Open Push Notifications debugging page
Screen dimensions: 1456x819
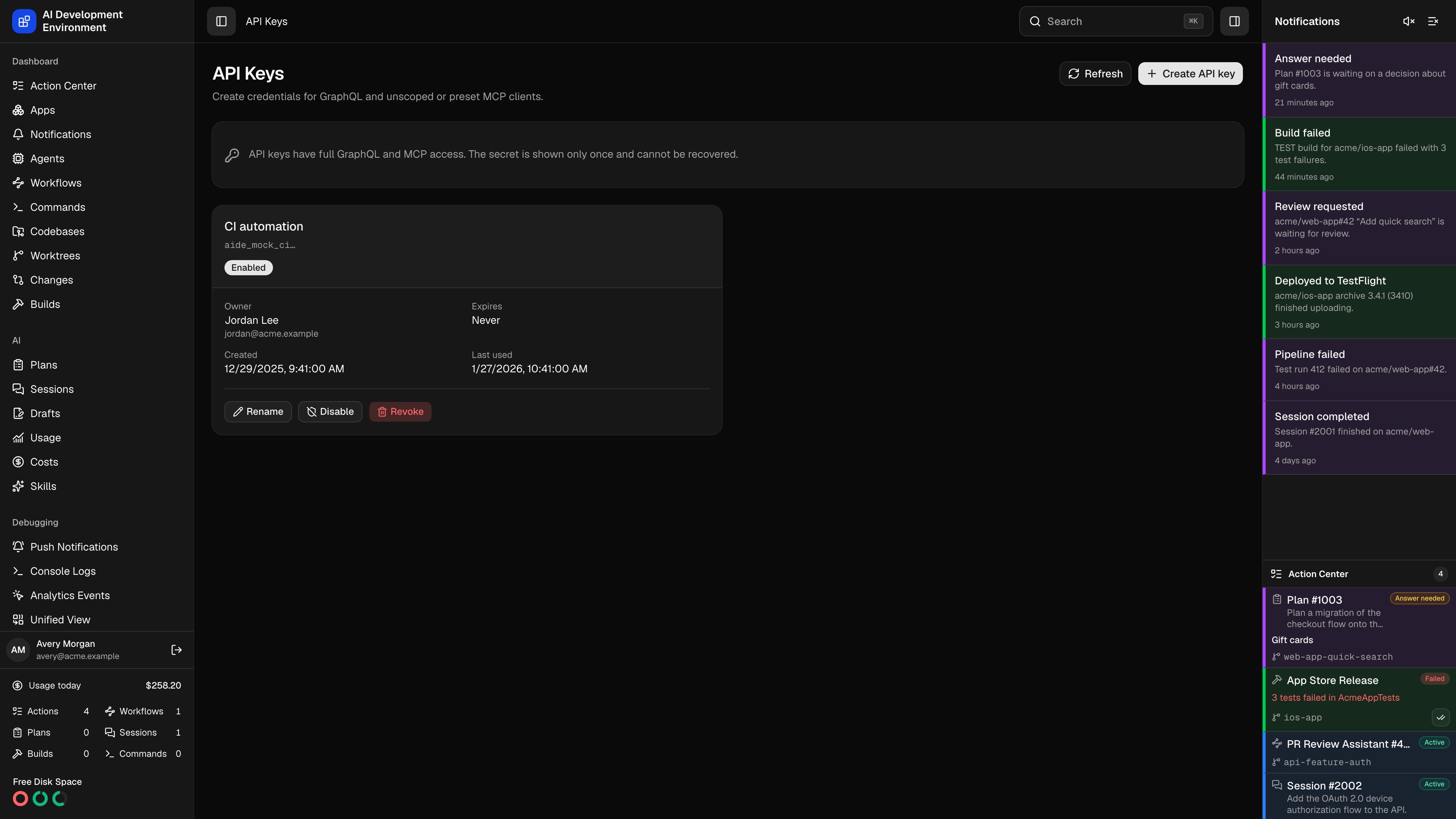(97, 547)
